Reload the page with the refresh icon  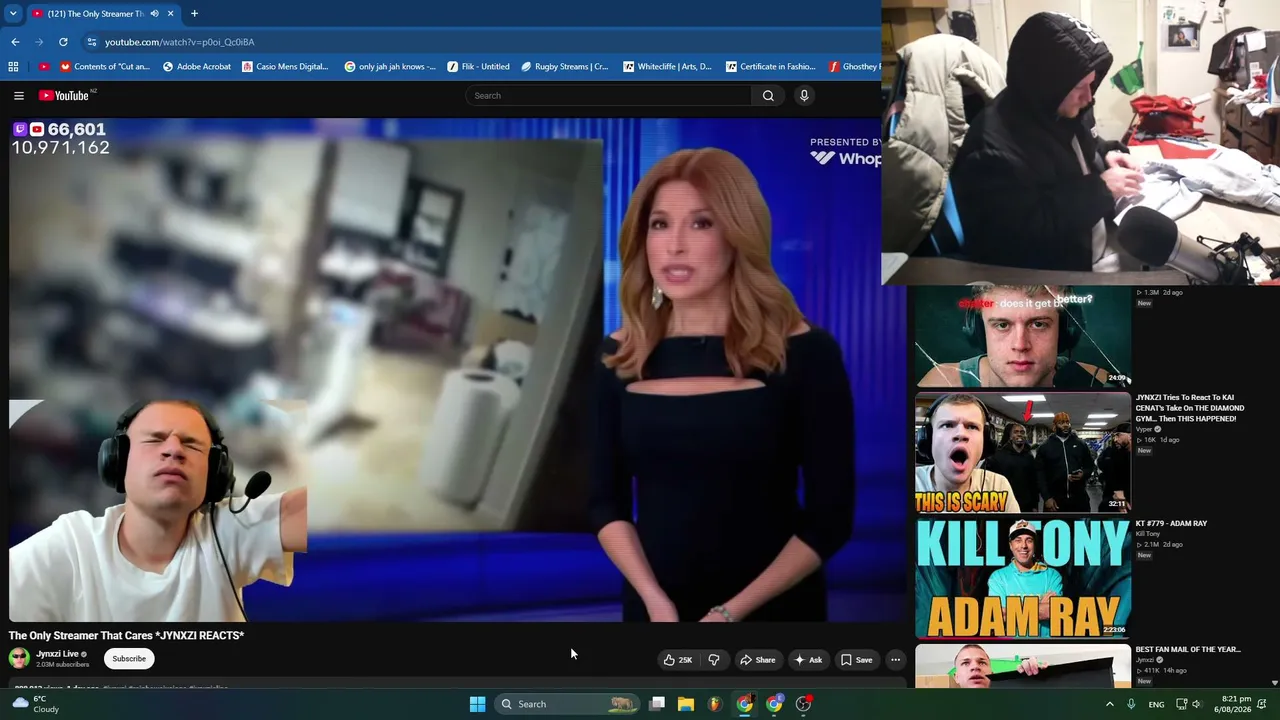[x=63, y=42]
